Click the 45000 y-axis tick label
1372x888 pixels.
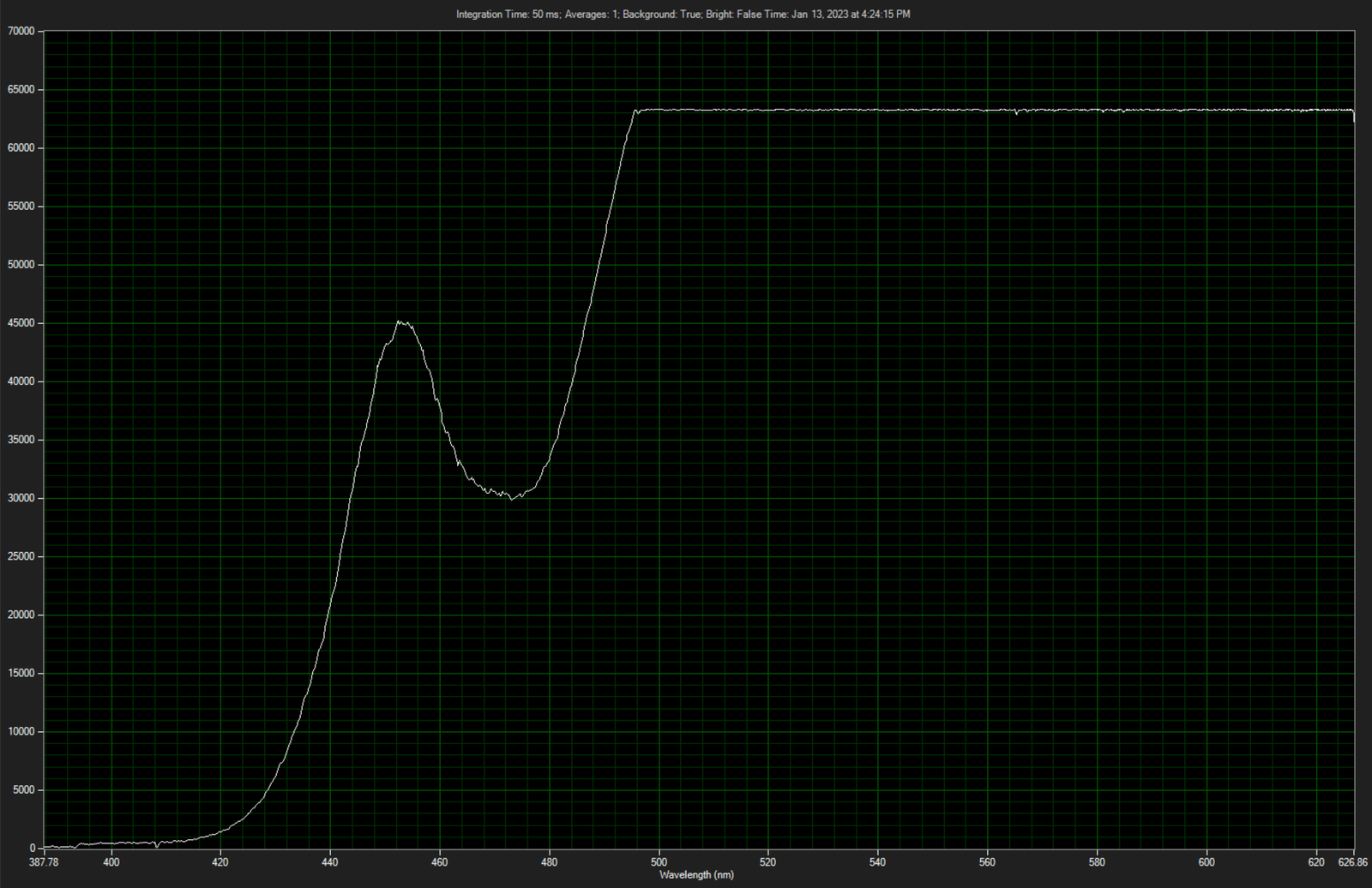click(21, 323)
